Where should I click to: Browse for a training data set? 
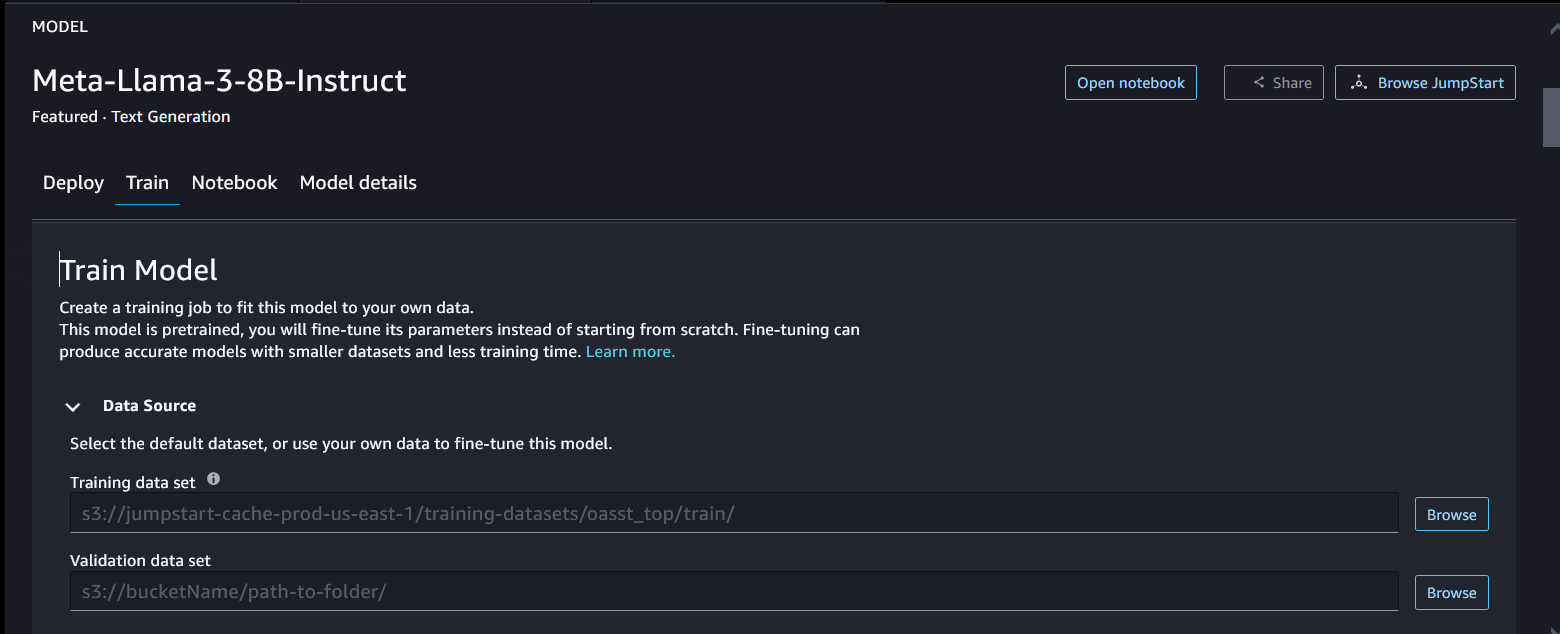point(1451,515)
